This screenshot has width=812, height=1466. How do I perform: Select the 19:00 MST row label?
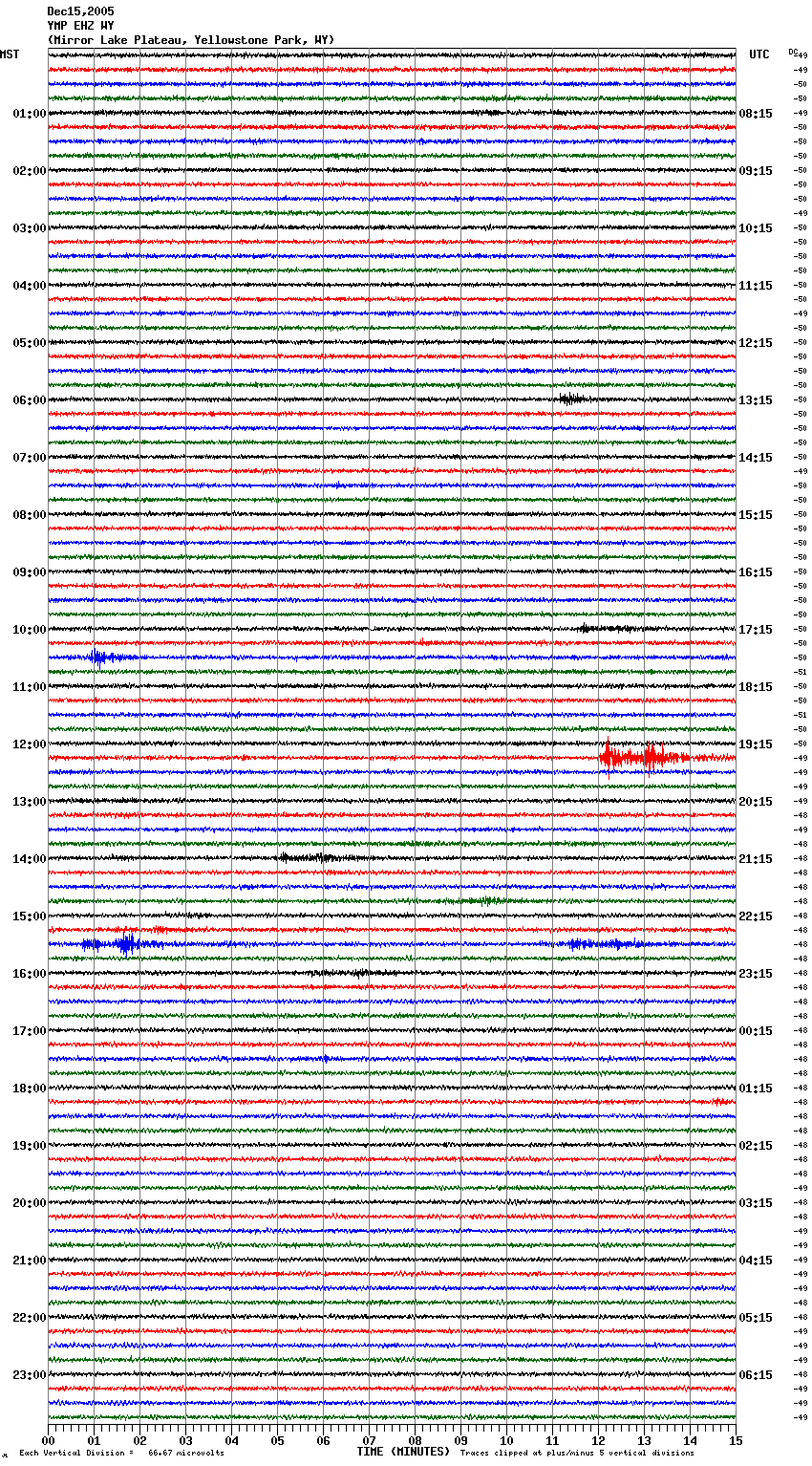click(30, 1146)
